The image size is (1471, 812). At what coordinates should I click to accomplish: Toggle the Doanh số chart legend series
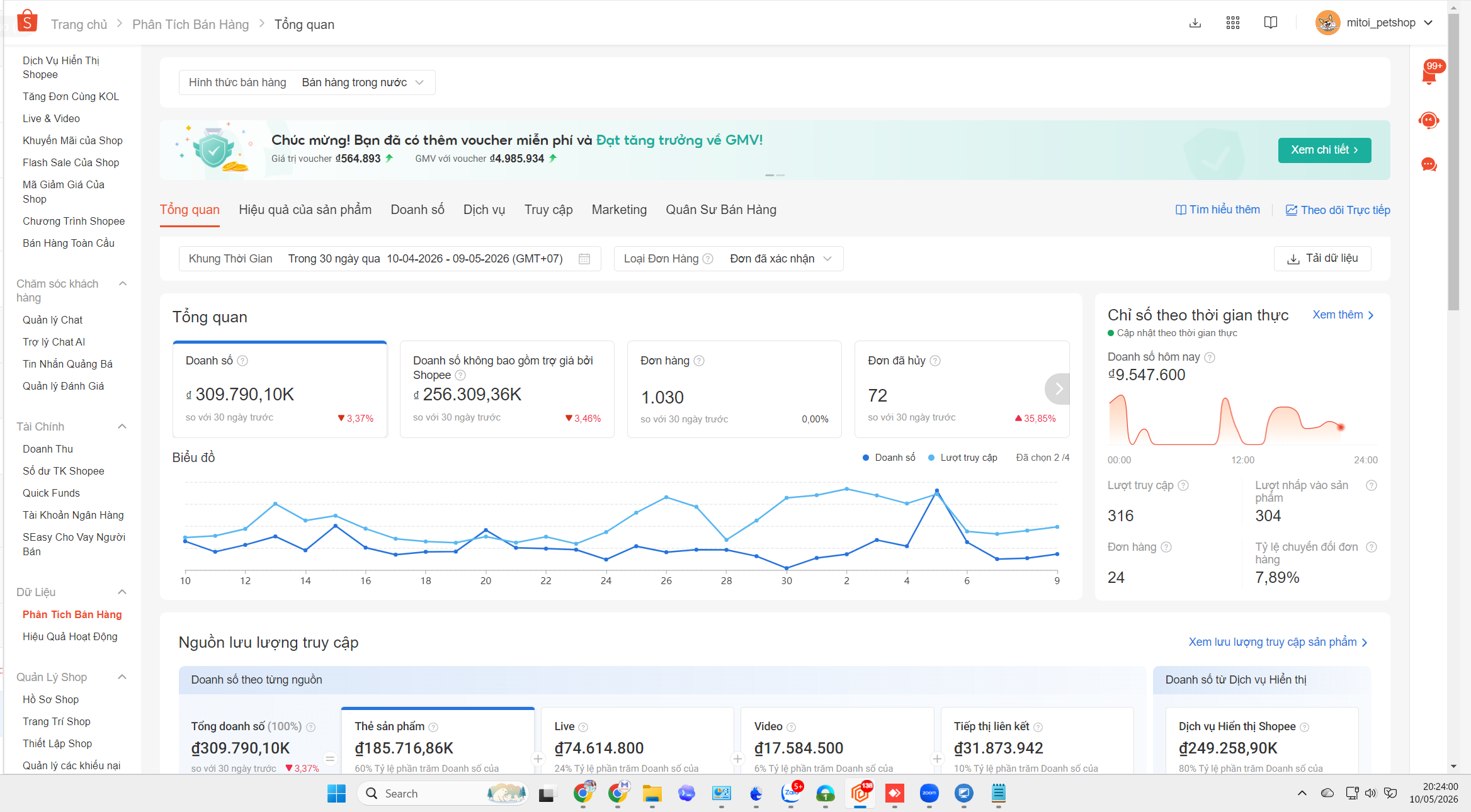(889, 458)
